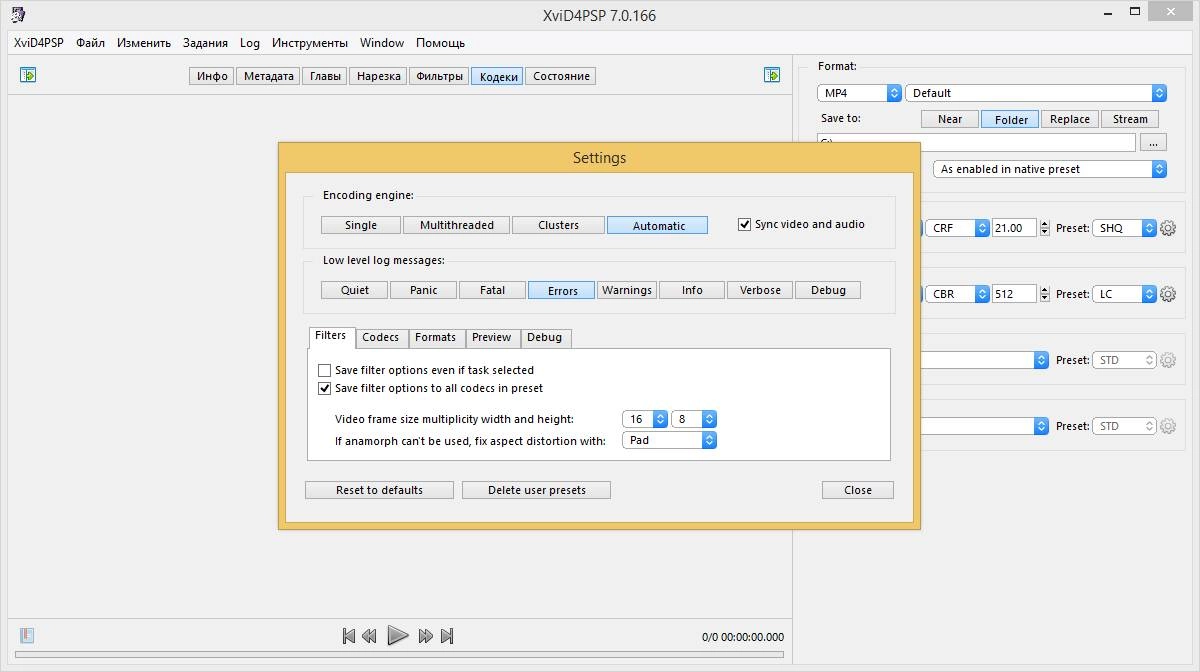Screen dimensions: 1200x672
Task: Set log level to Warnings
Action: [627, 290]
